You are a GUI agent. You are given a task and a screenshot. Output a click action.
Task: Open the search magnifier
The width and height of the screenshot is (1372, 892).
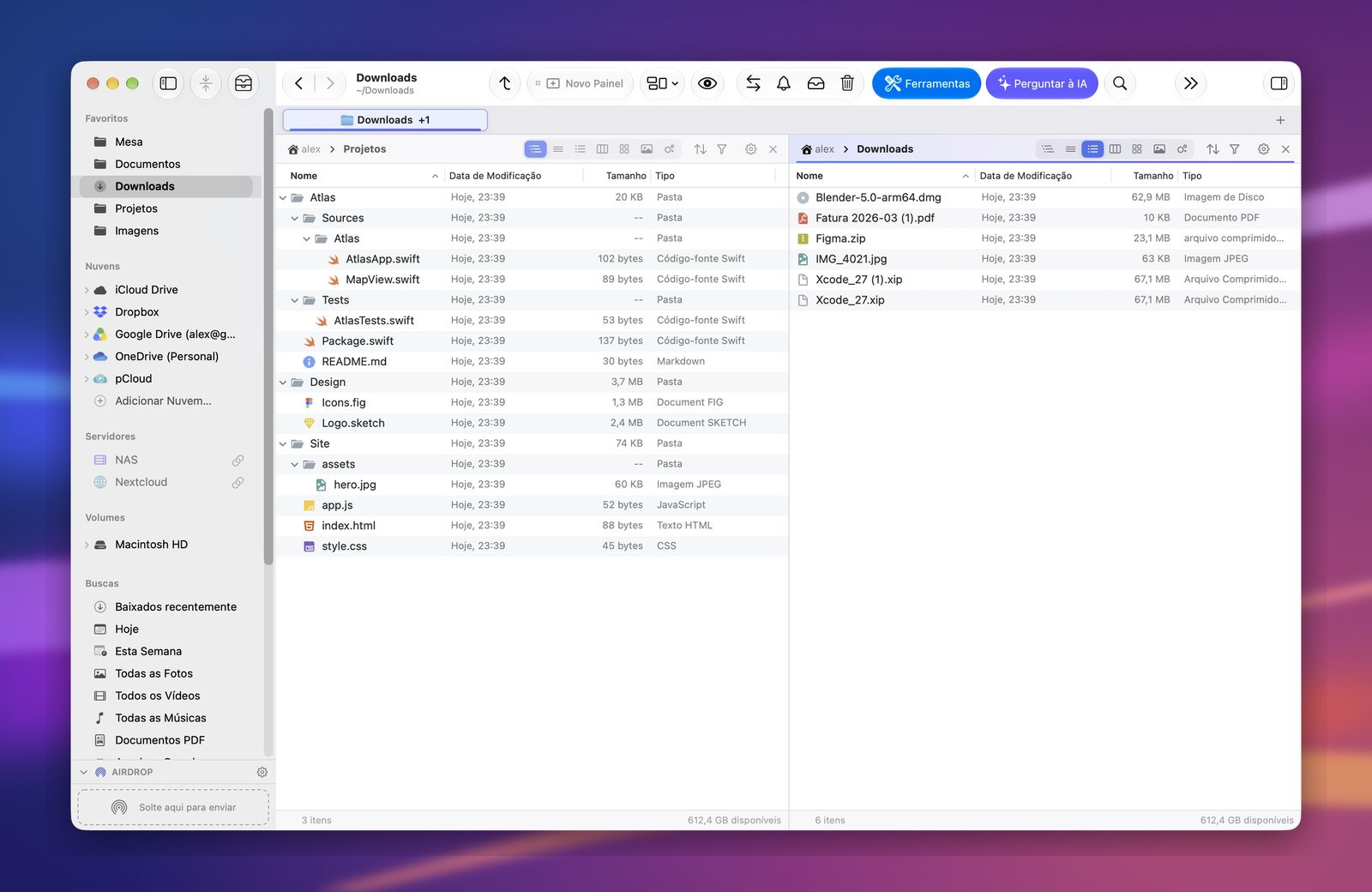[1120, 83]
